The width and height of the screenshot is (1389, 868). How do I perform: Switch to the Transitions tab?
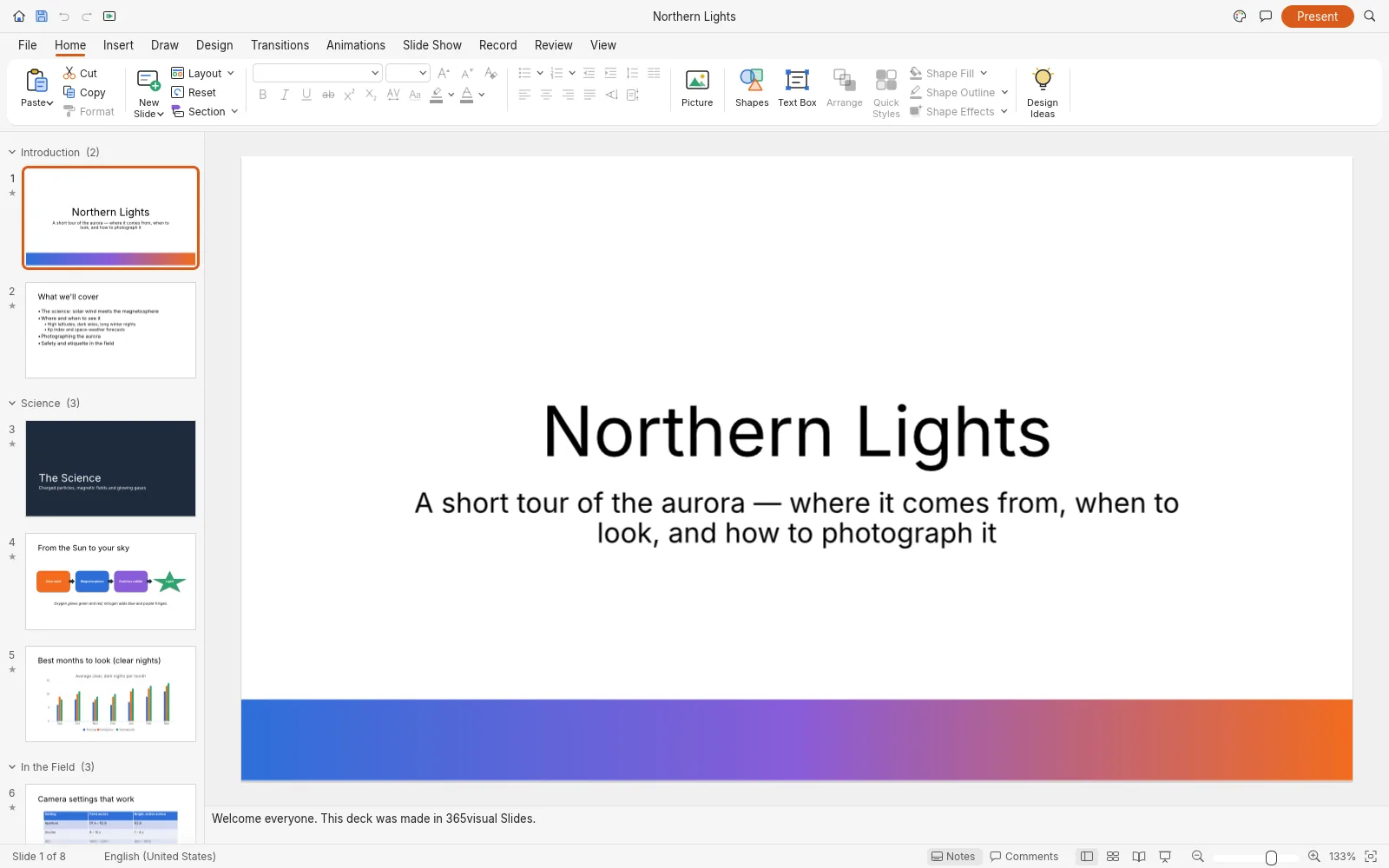click(280, 45)
